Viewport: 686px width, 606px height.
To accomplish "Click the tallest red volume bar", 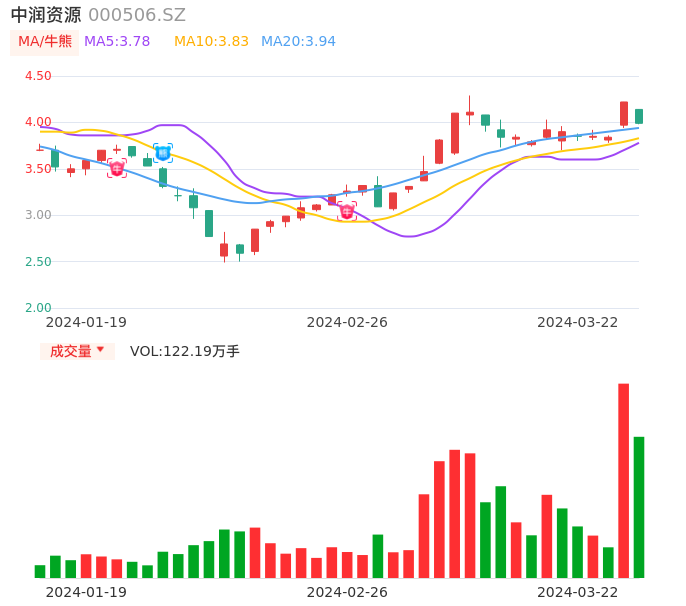I will 623,480.
